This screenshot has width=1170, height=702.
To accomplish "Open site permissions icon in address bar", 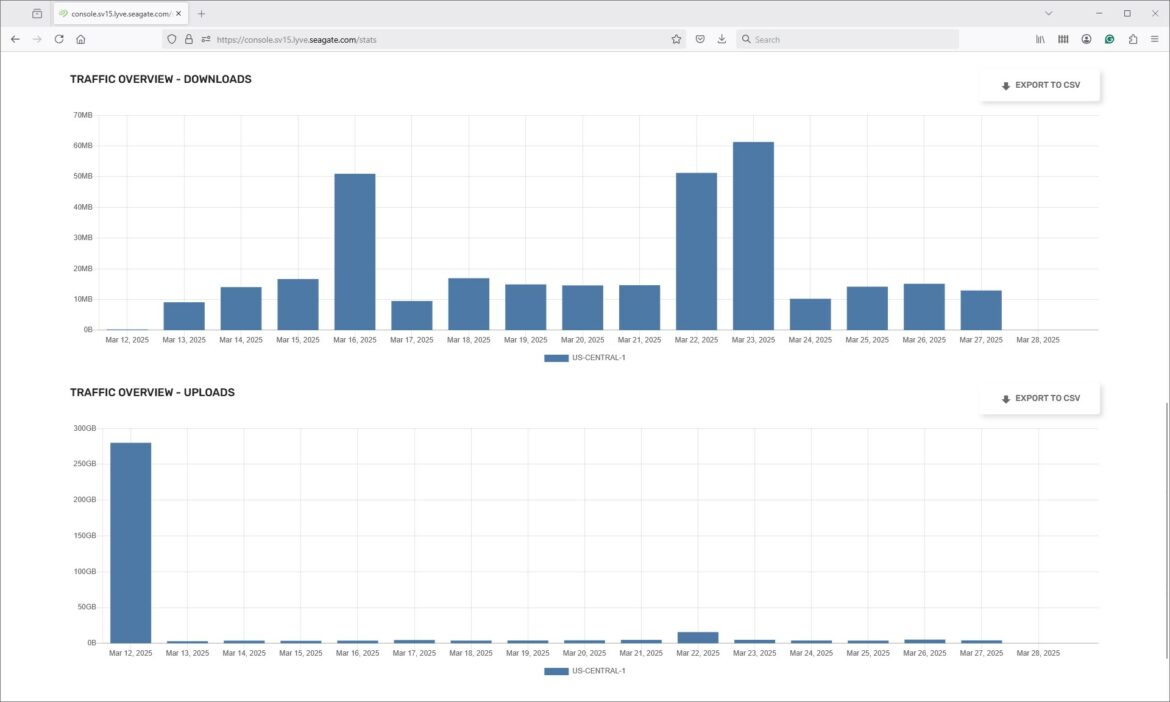I will click(x=205, y=39).
